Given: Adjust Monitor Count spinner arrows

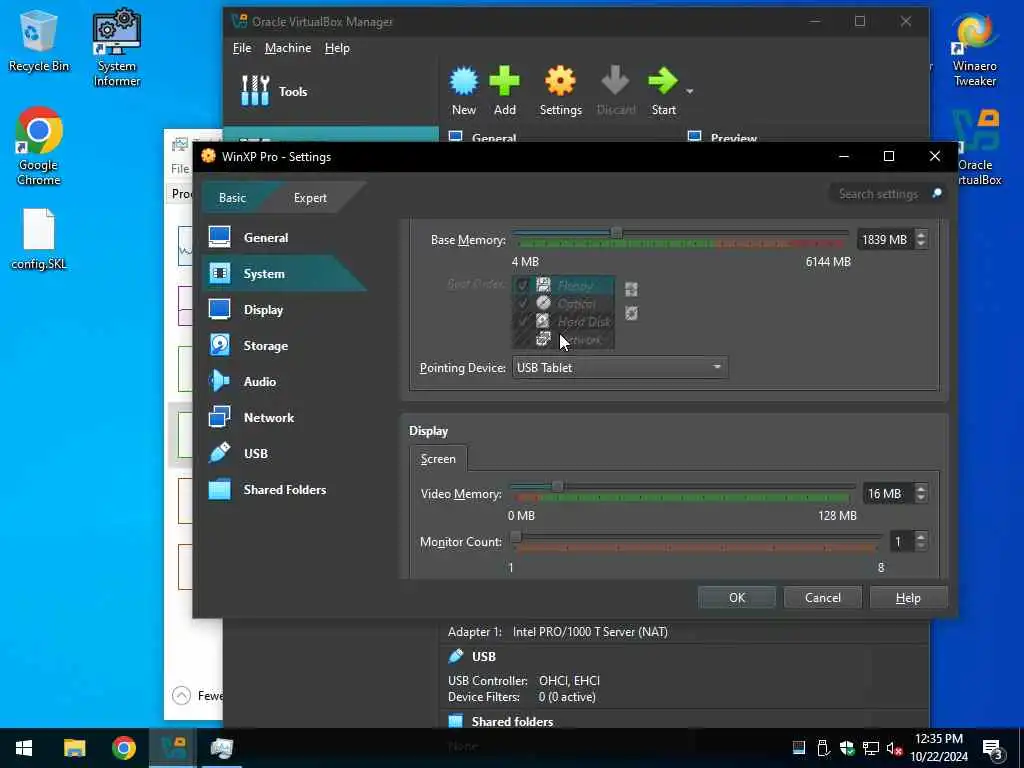Looking at the screenshot, I should click(x=921, y=541).
